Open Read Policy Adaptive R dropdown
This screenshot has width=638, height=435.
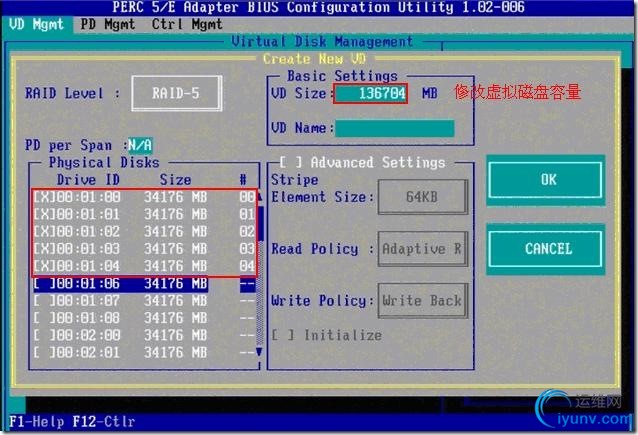(422, 249)
